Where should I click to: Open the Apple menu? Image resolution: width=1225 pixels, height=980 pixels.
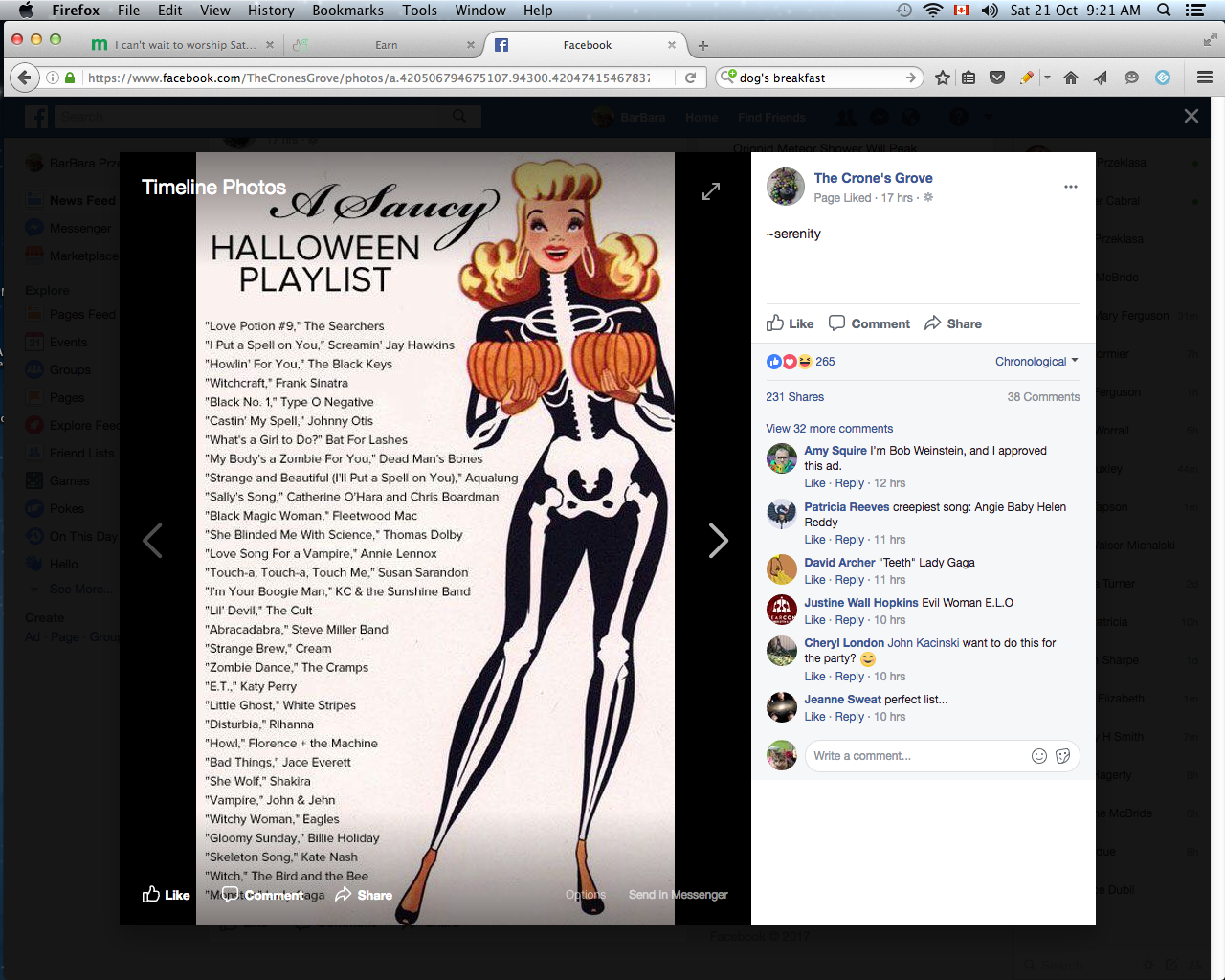click(27, 11)
